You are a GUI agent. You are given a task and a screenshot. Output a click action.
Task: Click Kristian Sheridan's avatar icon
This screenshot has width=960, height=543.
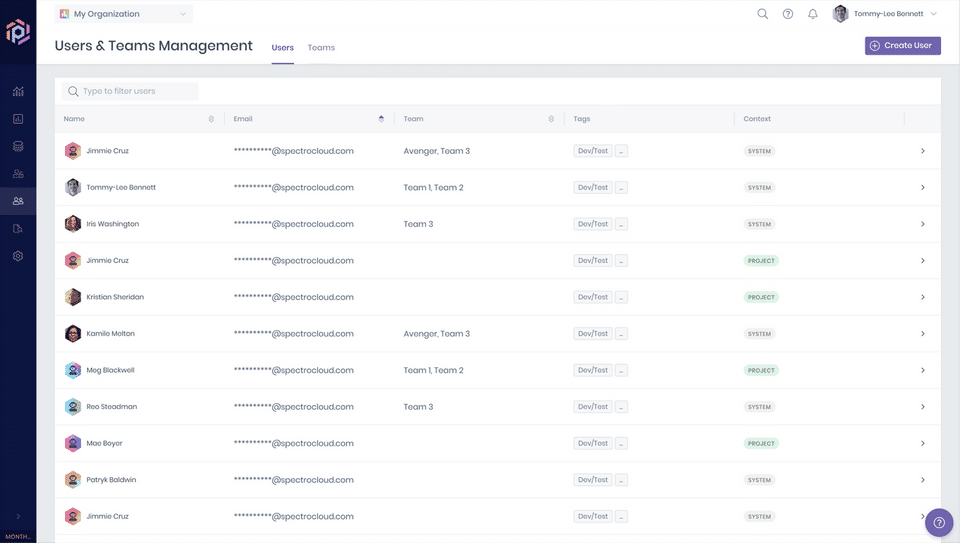(73, 297)
